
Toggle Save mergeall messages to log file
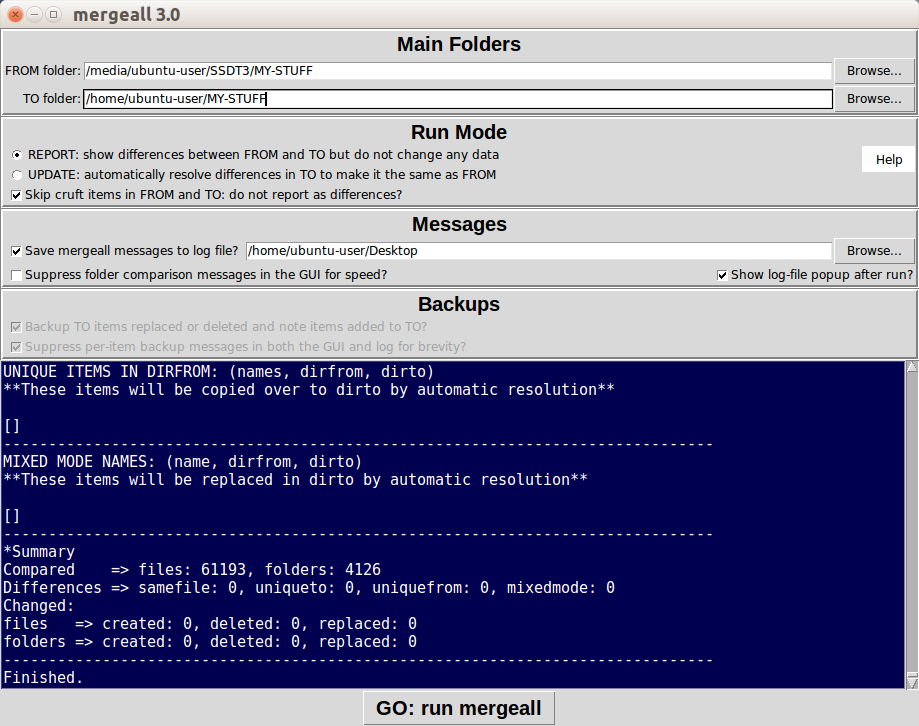pyautogui.click(x=16, y=251)
